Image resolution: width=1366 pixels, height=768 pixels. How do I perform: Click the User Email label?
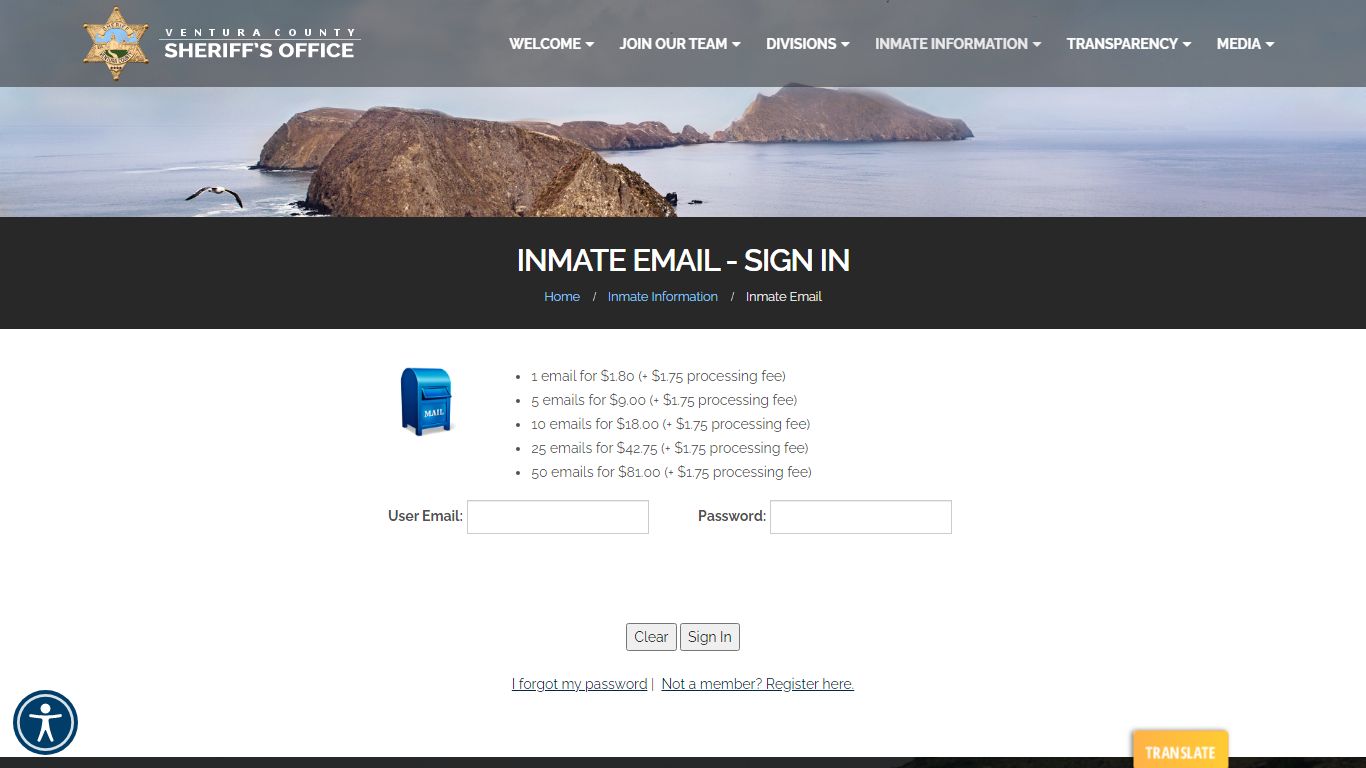pos(425,516)
